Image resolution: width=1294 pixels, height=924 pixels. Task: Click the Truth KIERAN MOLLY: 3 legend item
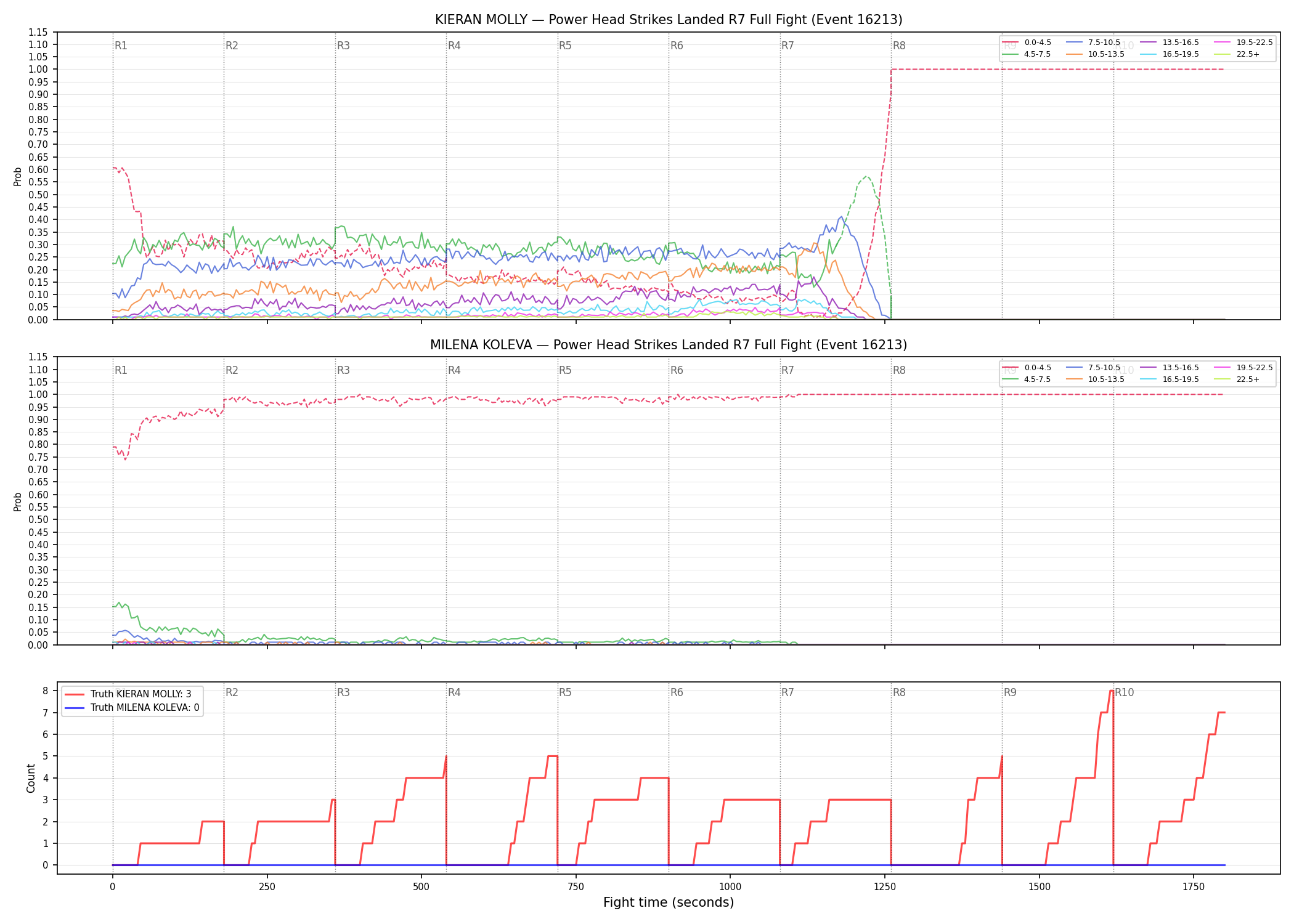(128, 694)
